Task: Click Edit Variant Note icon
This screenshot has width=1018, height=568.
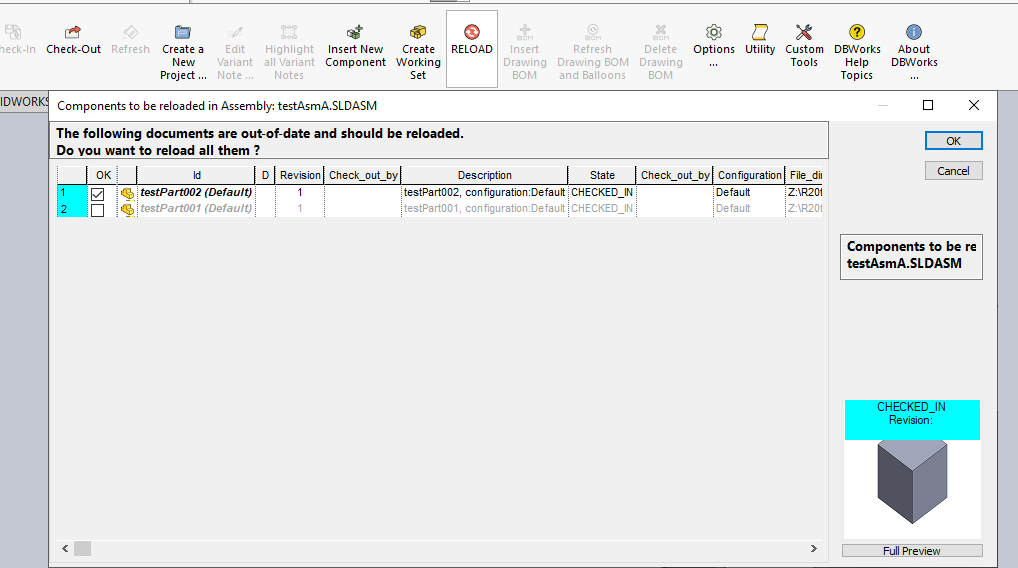Action: [235, 32]
